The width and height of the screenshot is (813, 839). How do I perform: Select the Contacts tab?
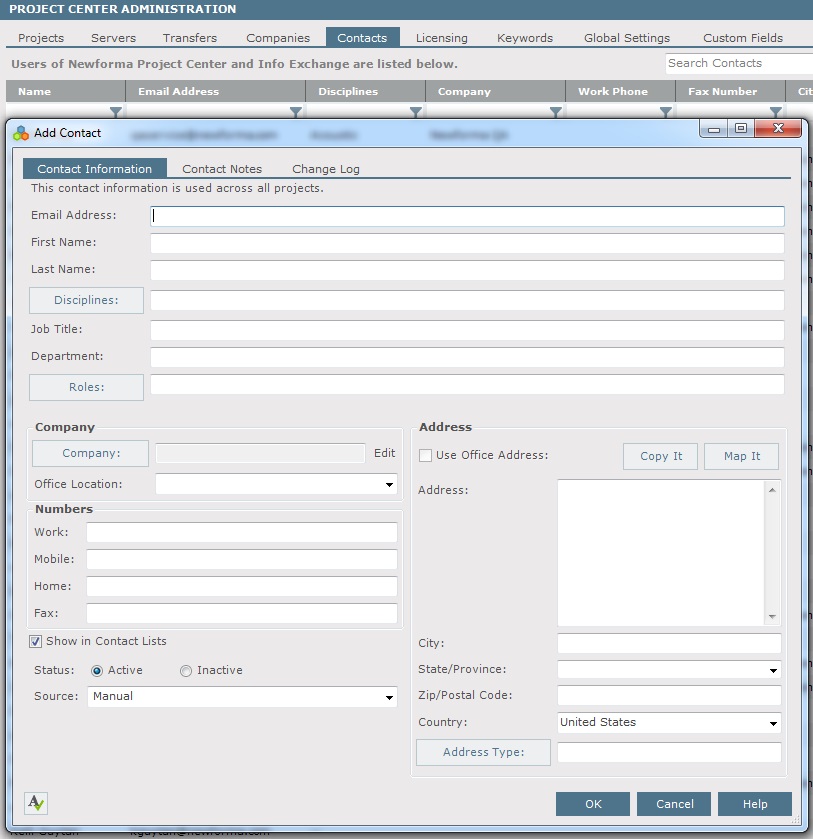tap(362, 38)
